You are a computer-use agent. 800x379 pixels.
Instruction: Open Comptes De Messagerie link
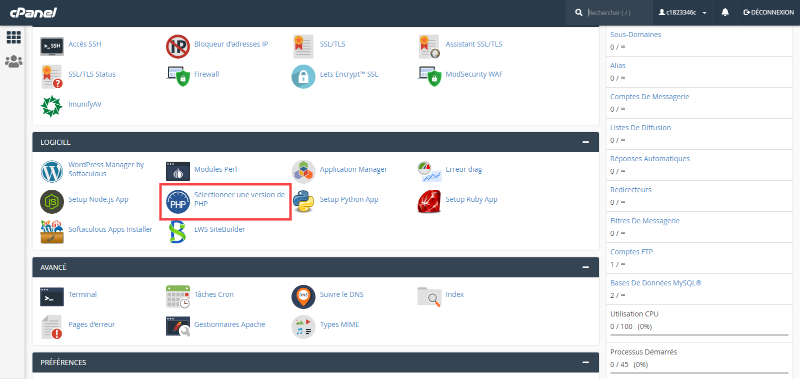[x=649, y=96]
